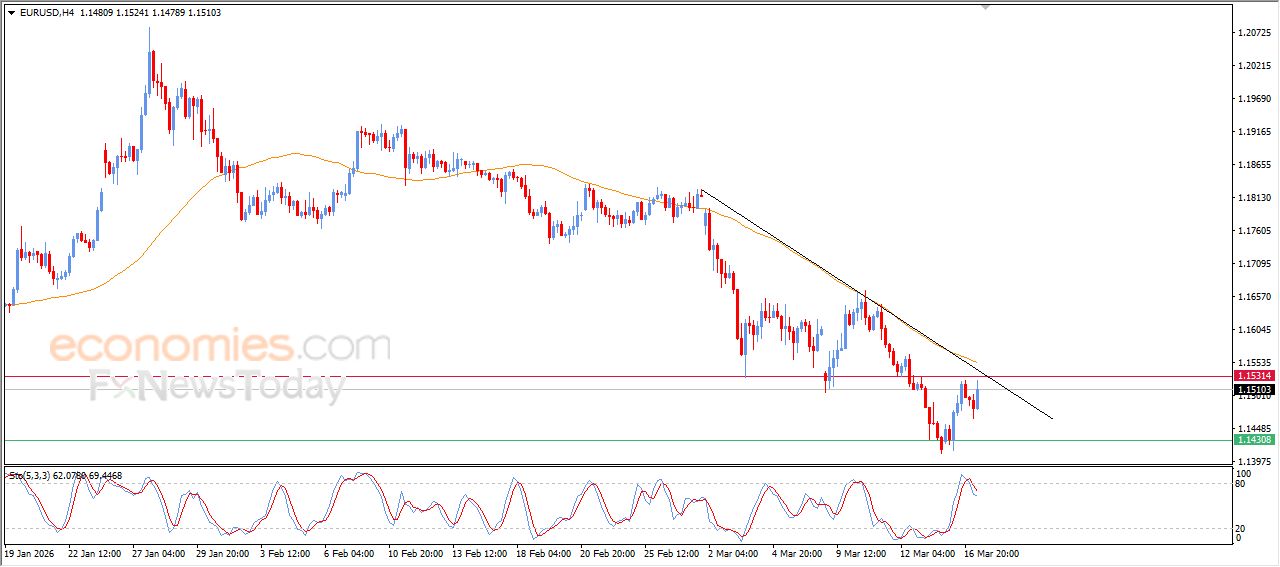
Task: Click the 2 Mar 04:00 time label
Action: click(732, 553)
